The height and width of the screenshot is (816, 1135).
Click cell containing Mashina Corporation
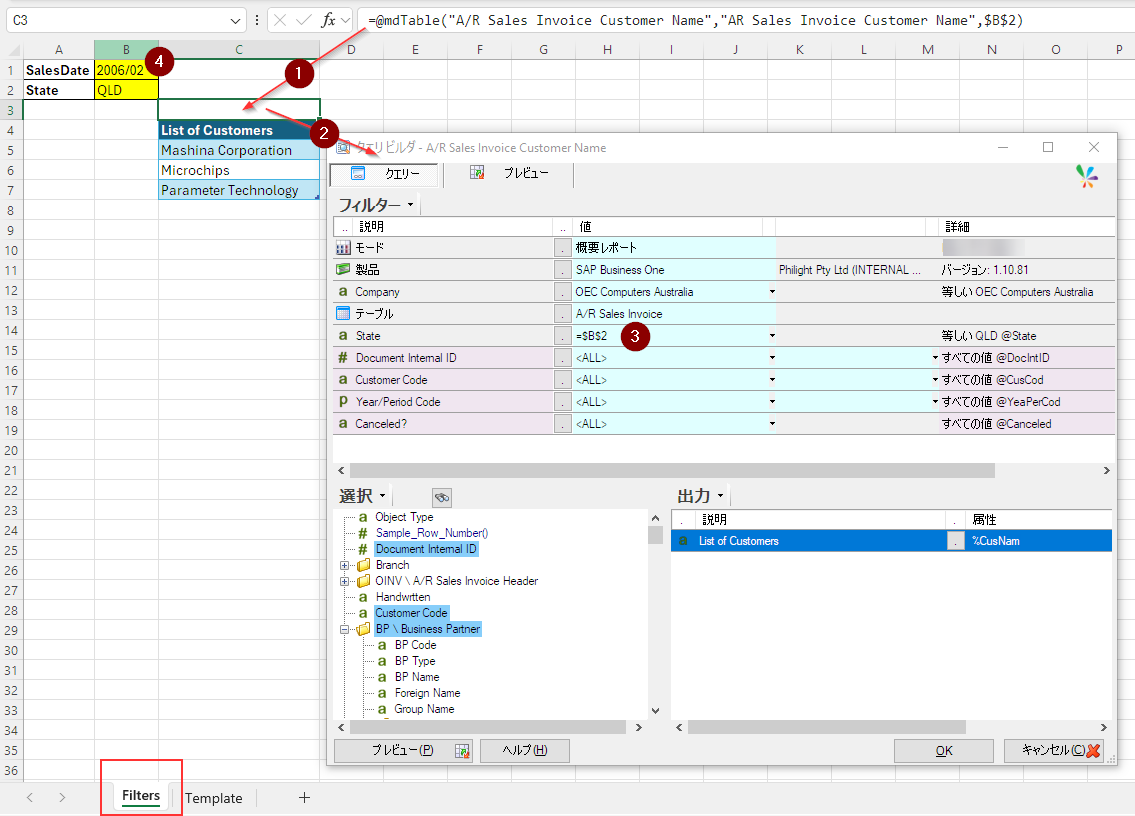point(239,150)
